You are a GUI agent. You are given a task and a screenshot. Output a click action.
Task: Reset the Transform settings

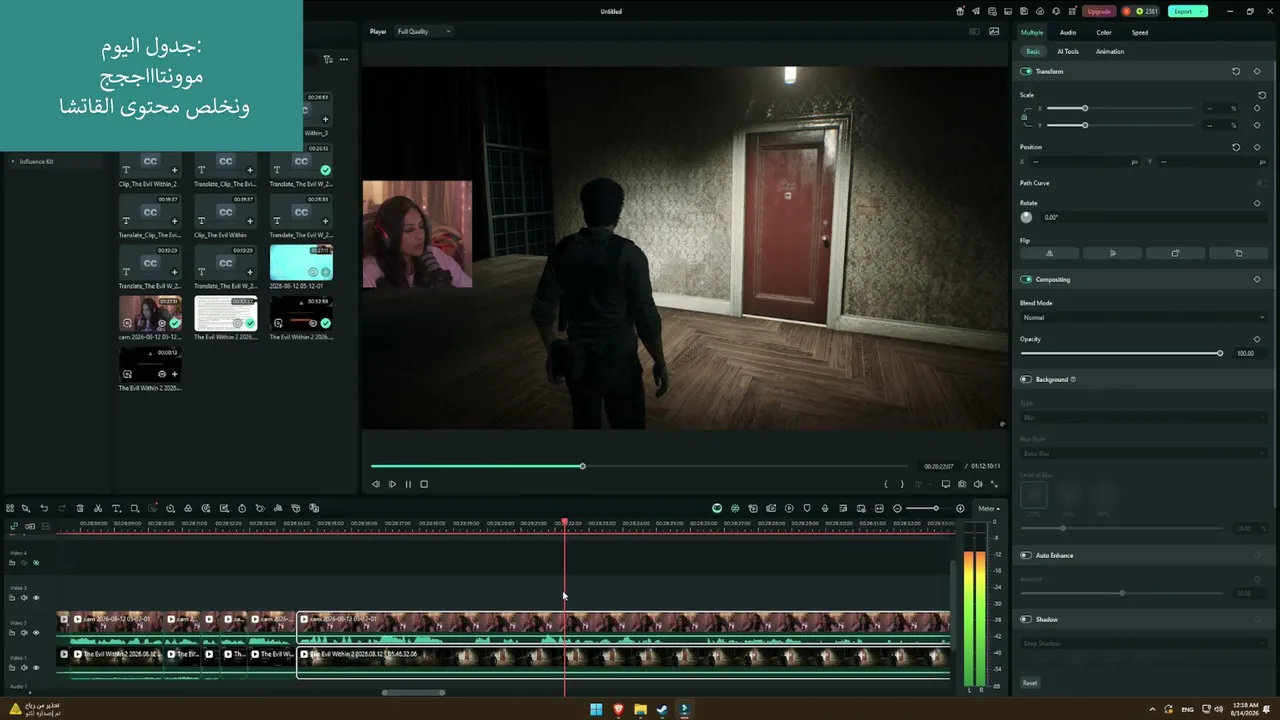(1236, 71)
